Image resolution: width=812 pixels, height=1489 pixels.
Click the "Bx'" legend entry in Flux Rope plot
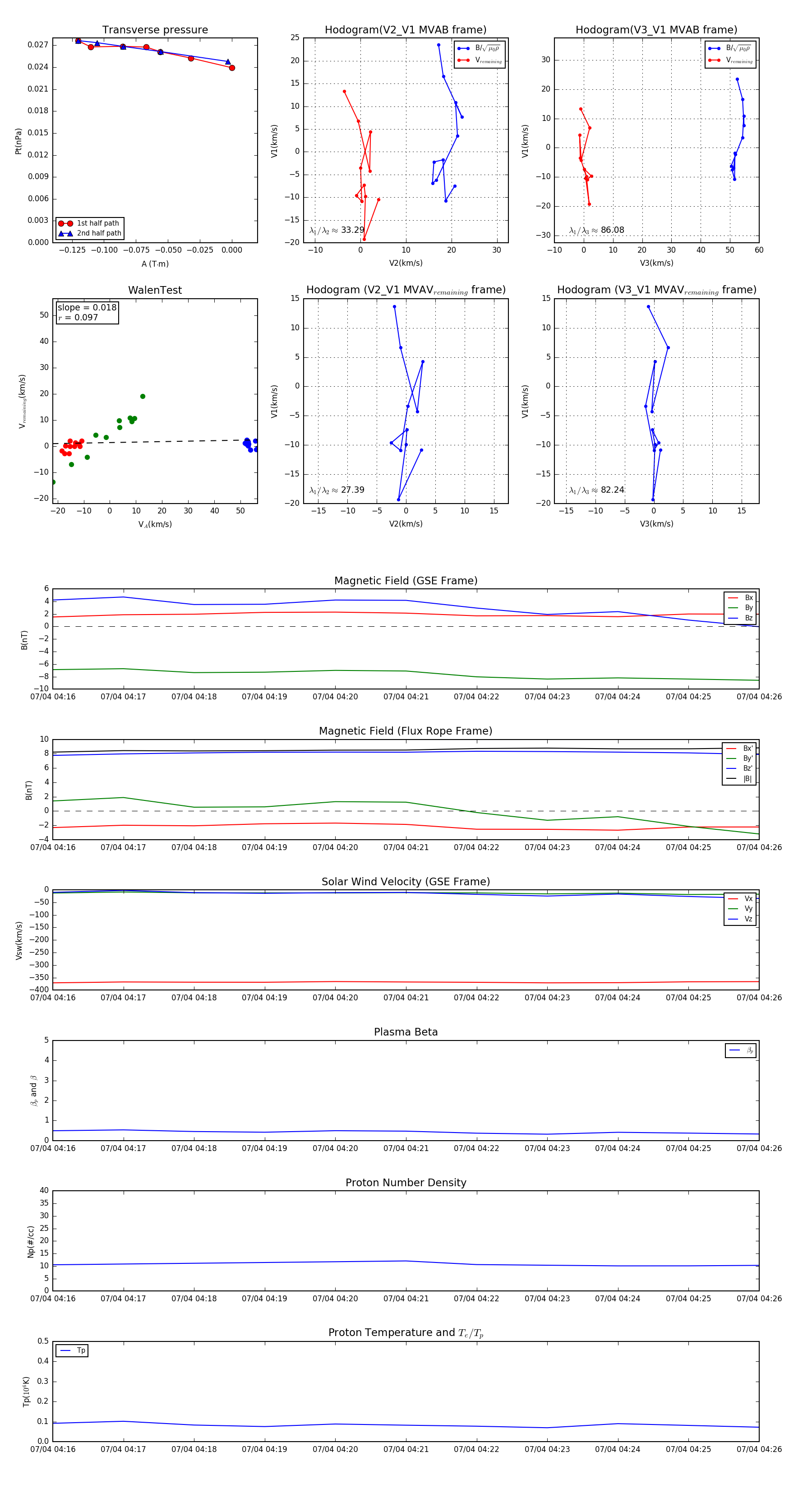[x=740, y=748]
